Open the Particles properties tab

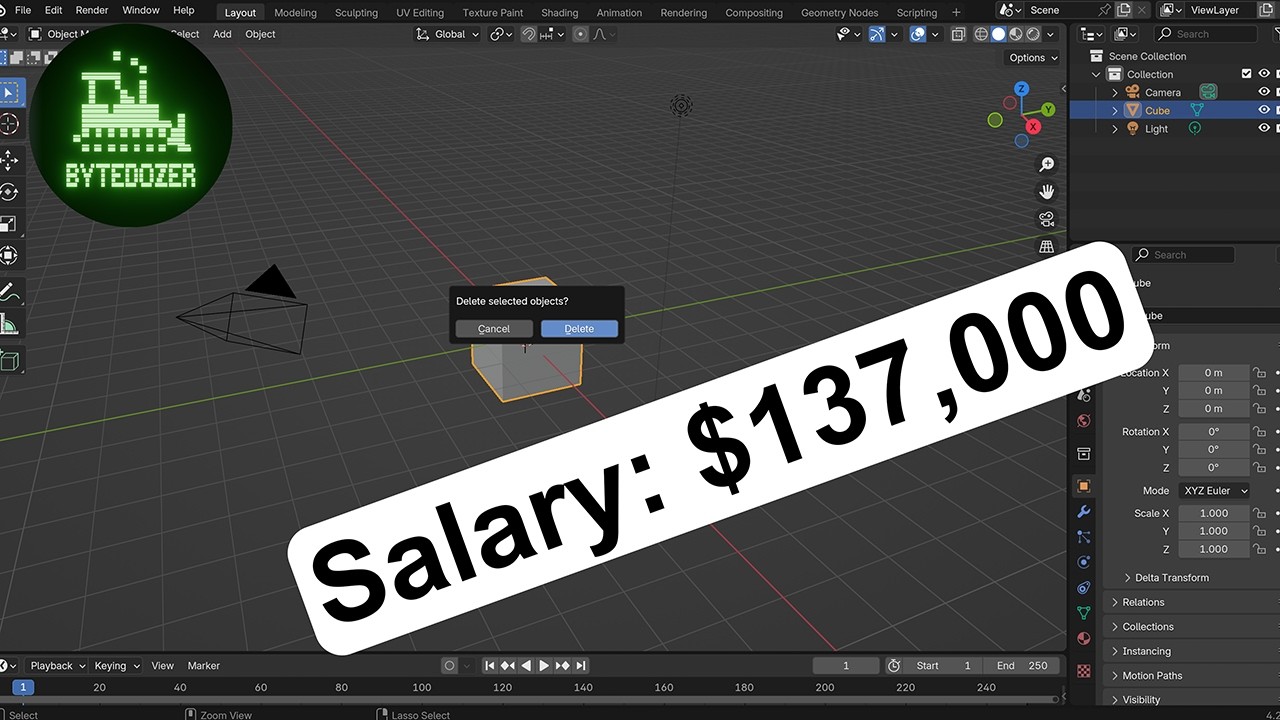(1083, 537)
